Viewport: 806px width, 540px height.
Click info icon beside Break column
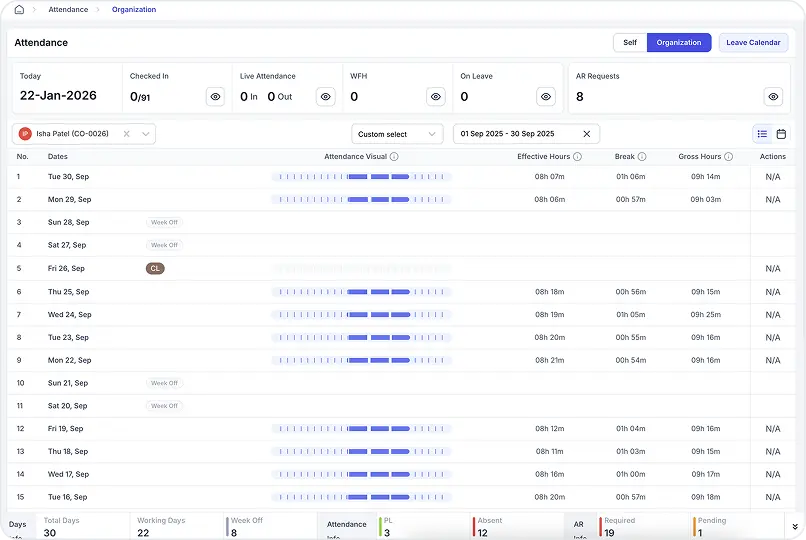click(x=642, y=157)
